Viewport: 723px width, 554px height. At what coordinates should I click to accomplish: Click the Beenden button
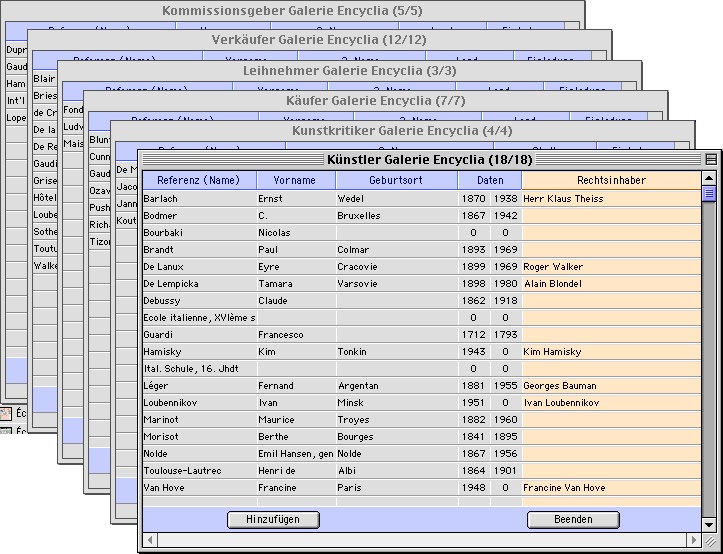(x=573, y=519)
